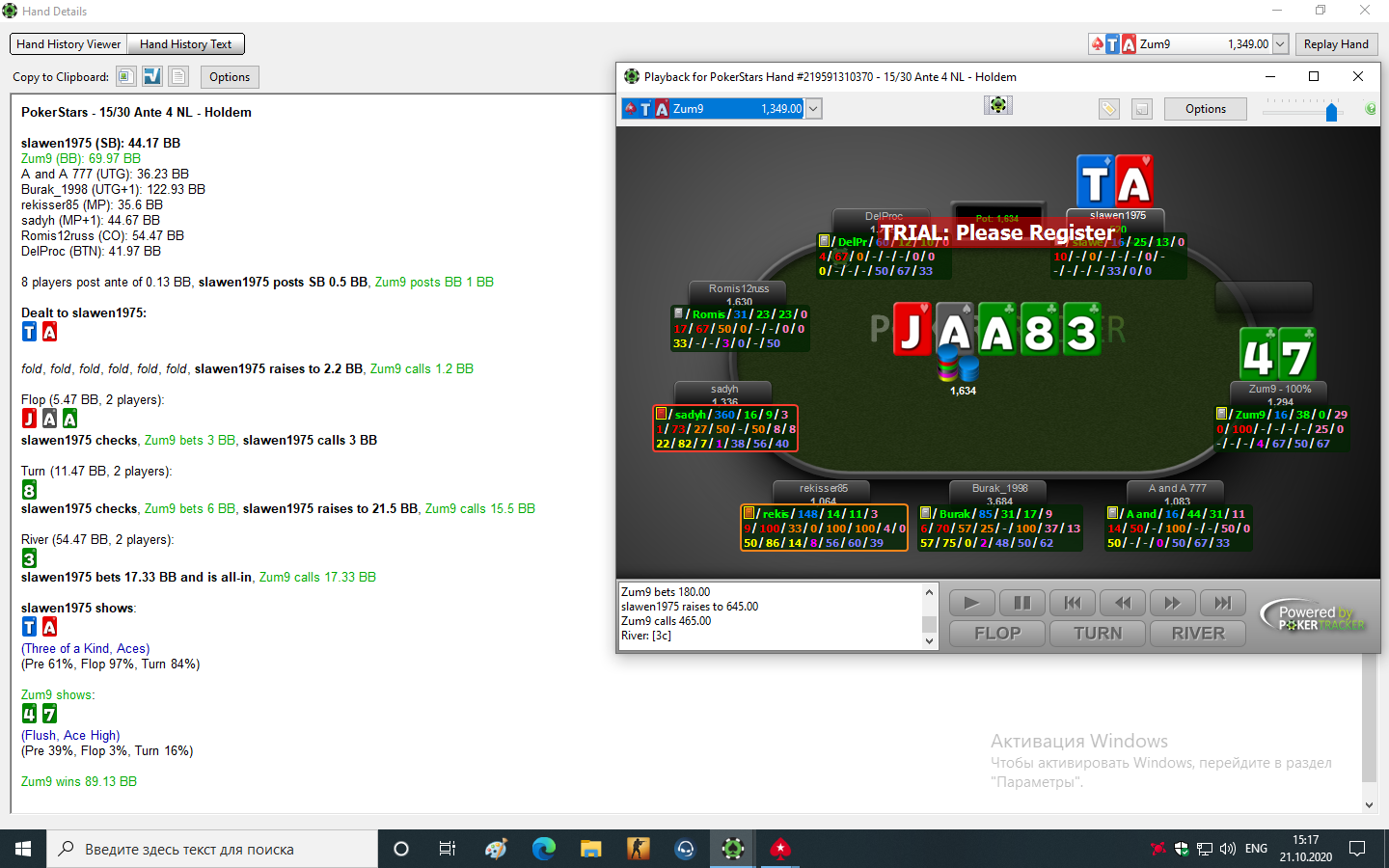The height and width of the screenshot is (868, 1389).
Task: Launch Microsoft Edge from taskbar
Action: coord(544,849)
